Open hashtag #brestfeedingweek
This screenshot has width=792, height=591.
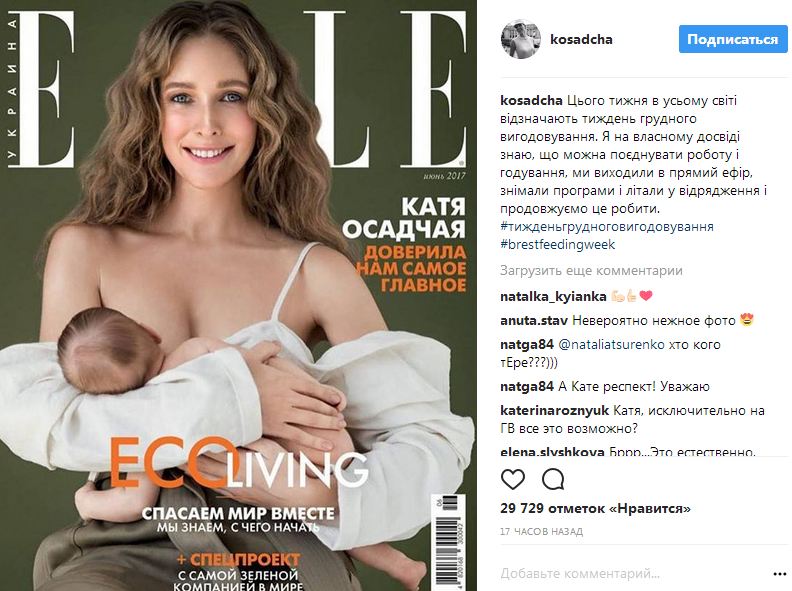pyautogui.click(x=558, y=244)
